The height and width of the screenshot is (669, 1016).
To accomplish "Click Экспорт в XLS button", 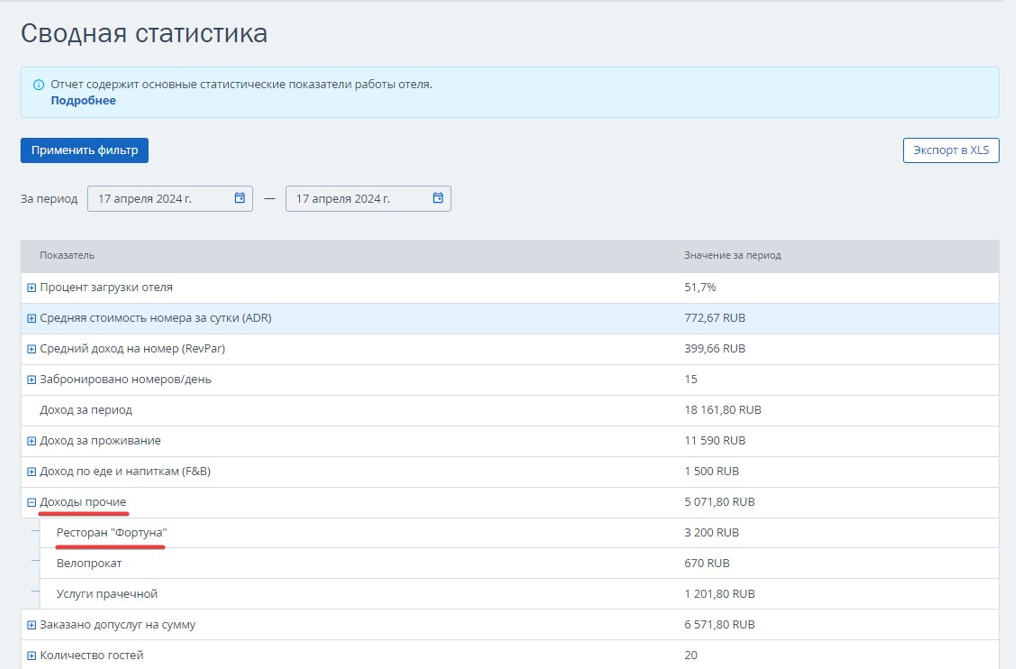I will pos(951,150).
